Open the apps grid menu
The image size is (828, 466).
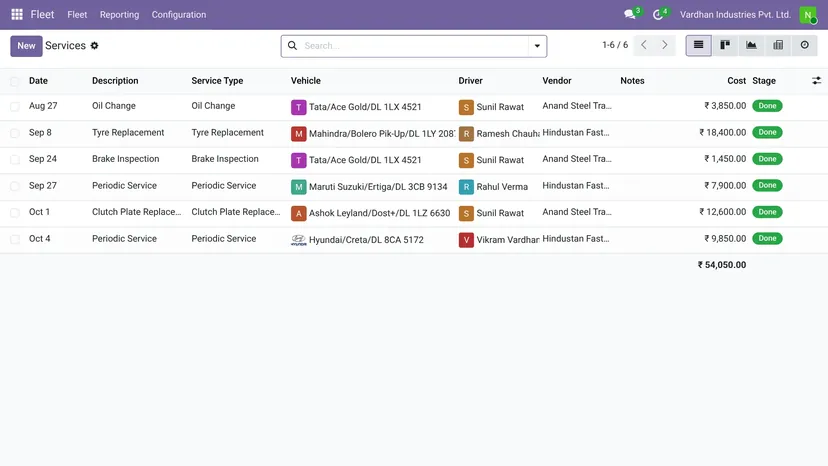17,14
